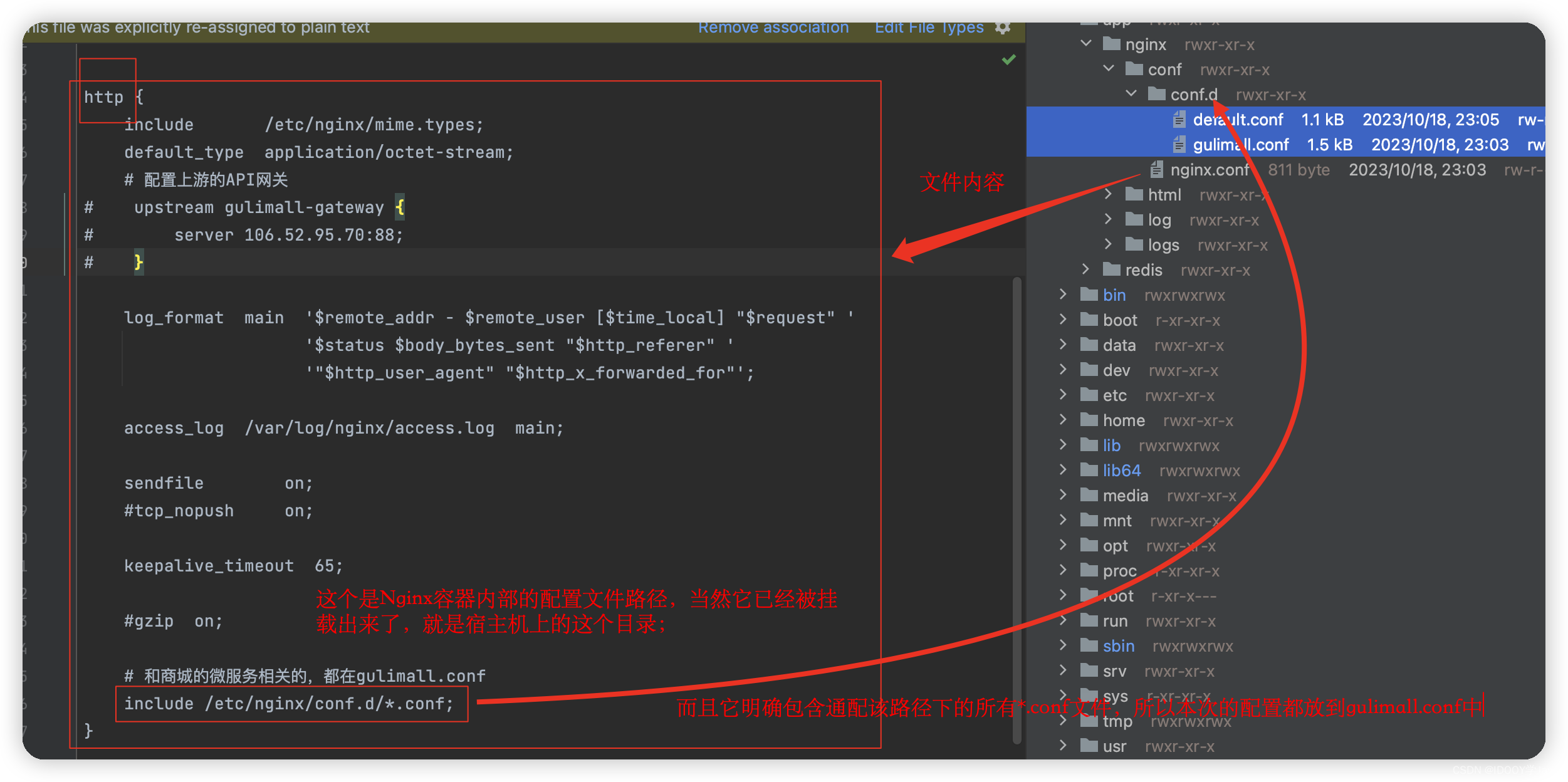Viewport: 1568px width, 782px height.
Task: Click the usr folder icon
Action: [x=1089, y=746]
